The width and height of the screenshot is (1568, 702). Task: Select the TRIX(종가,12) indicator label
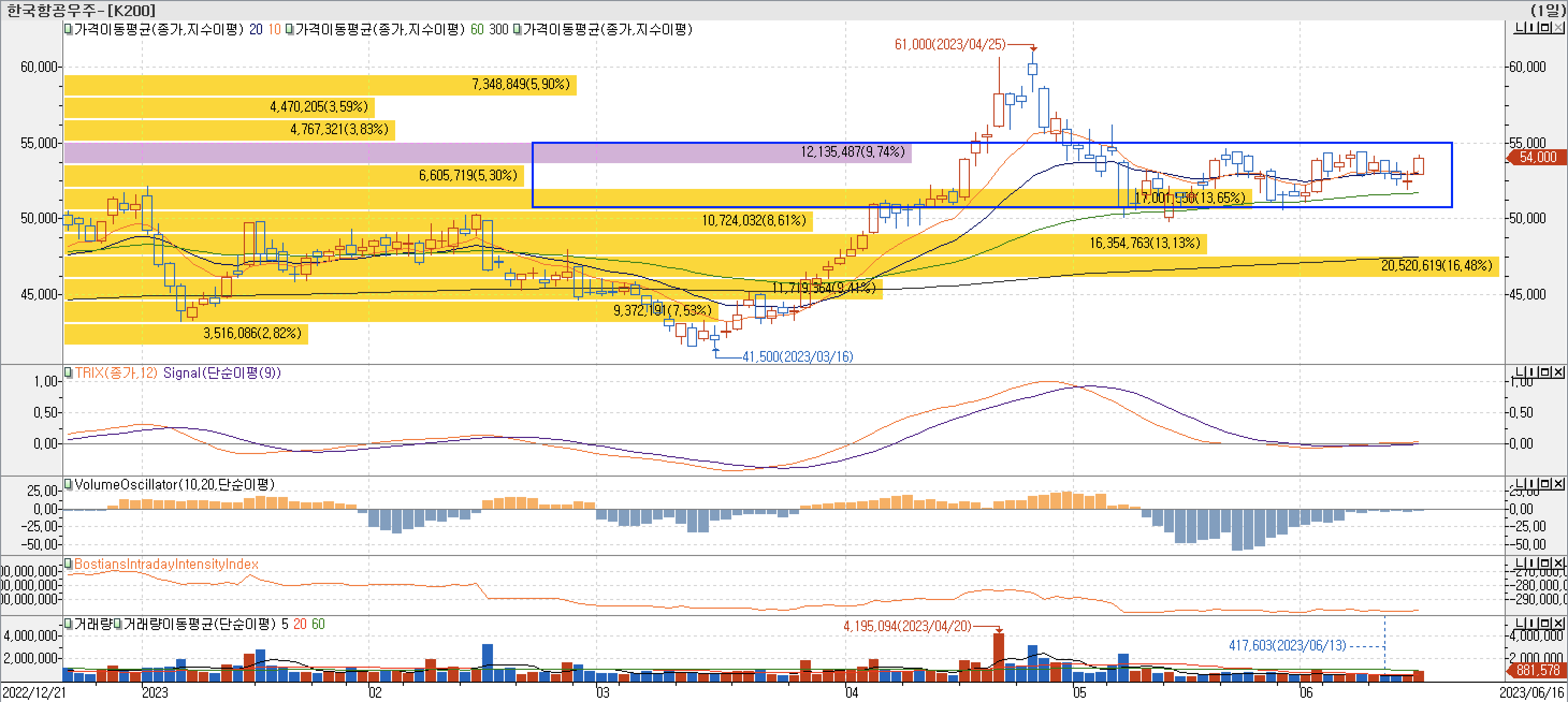point(115,372)
